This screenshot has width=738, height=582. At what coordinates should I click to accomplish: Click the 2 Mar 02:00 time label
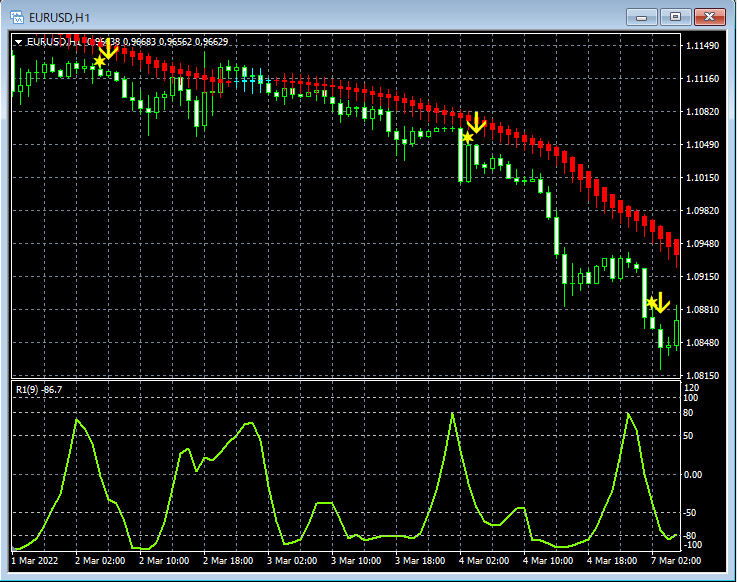coord(100,561)
